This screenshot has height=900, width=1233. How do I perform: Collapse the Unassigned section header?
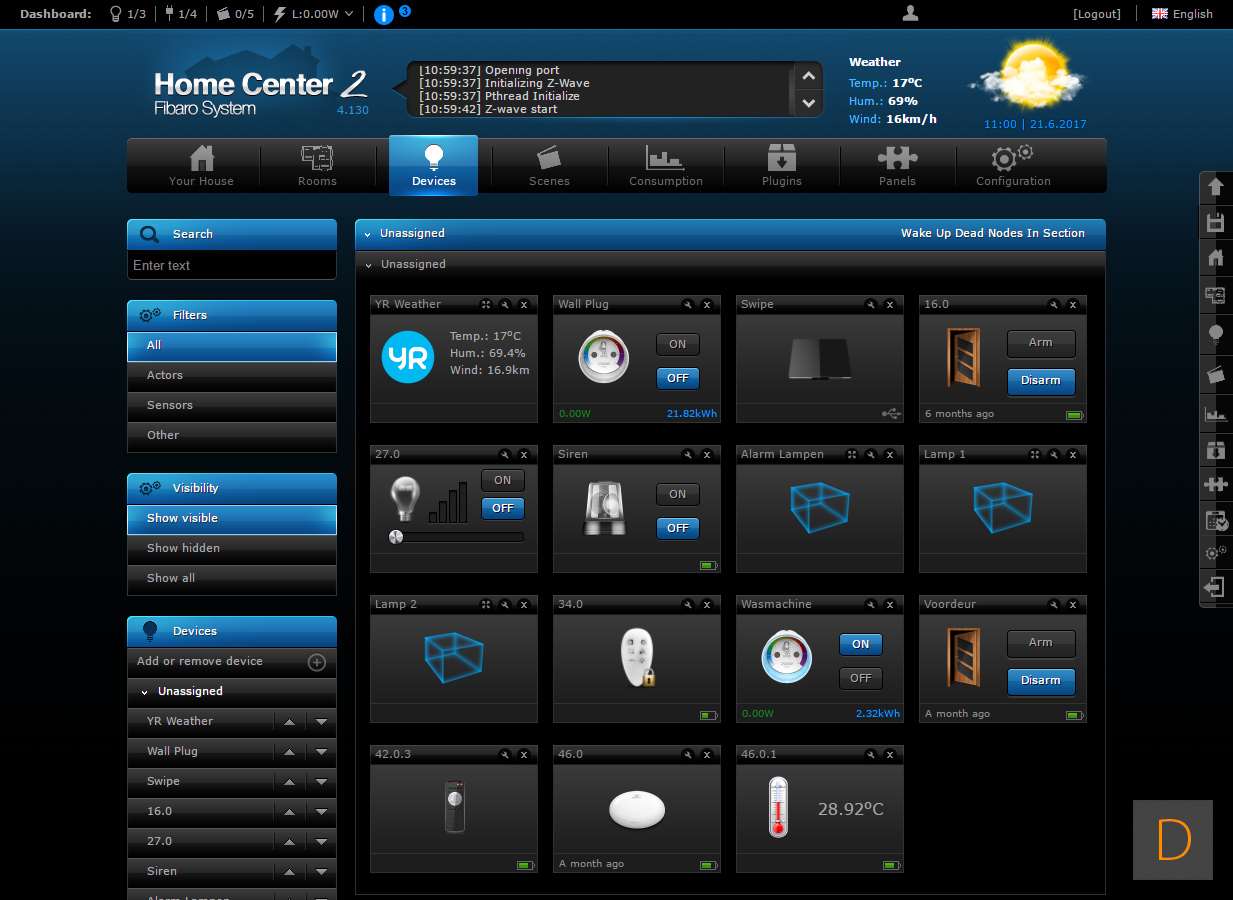[368, 234]
